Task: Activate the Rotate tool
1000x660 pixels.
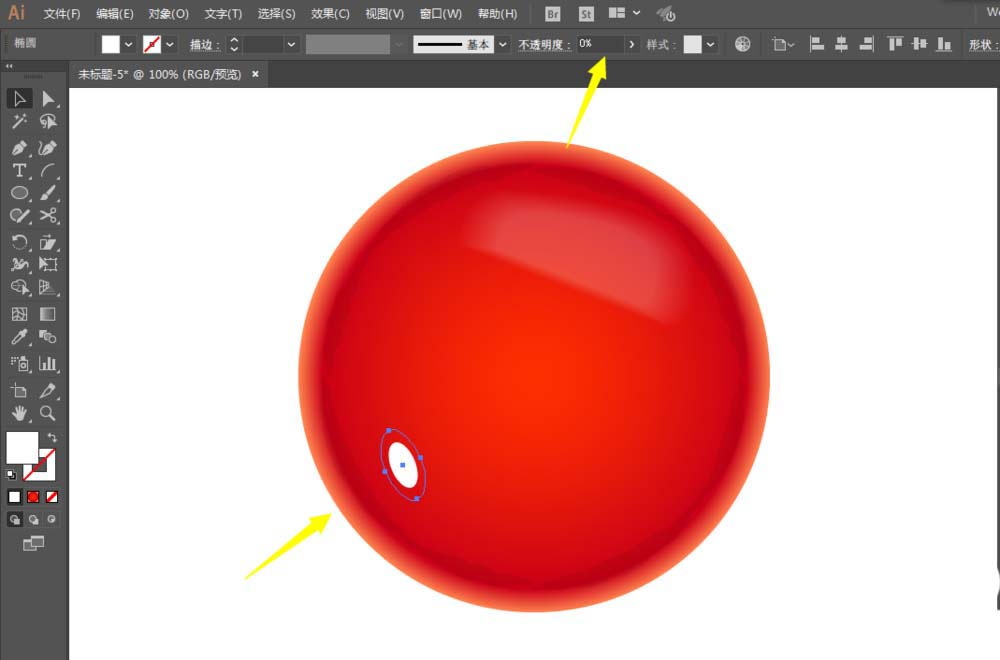Action: point(19,242)
